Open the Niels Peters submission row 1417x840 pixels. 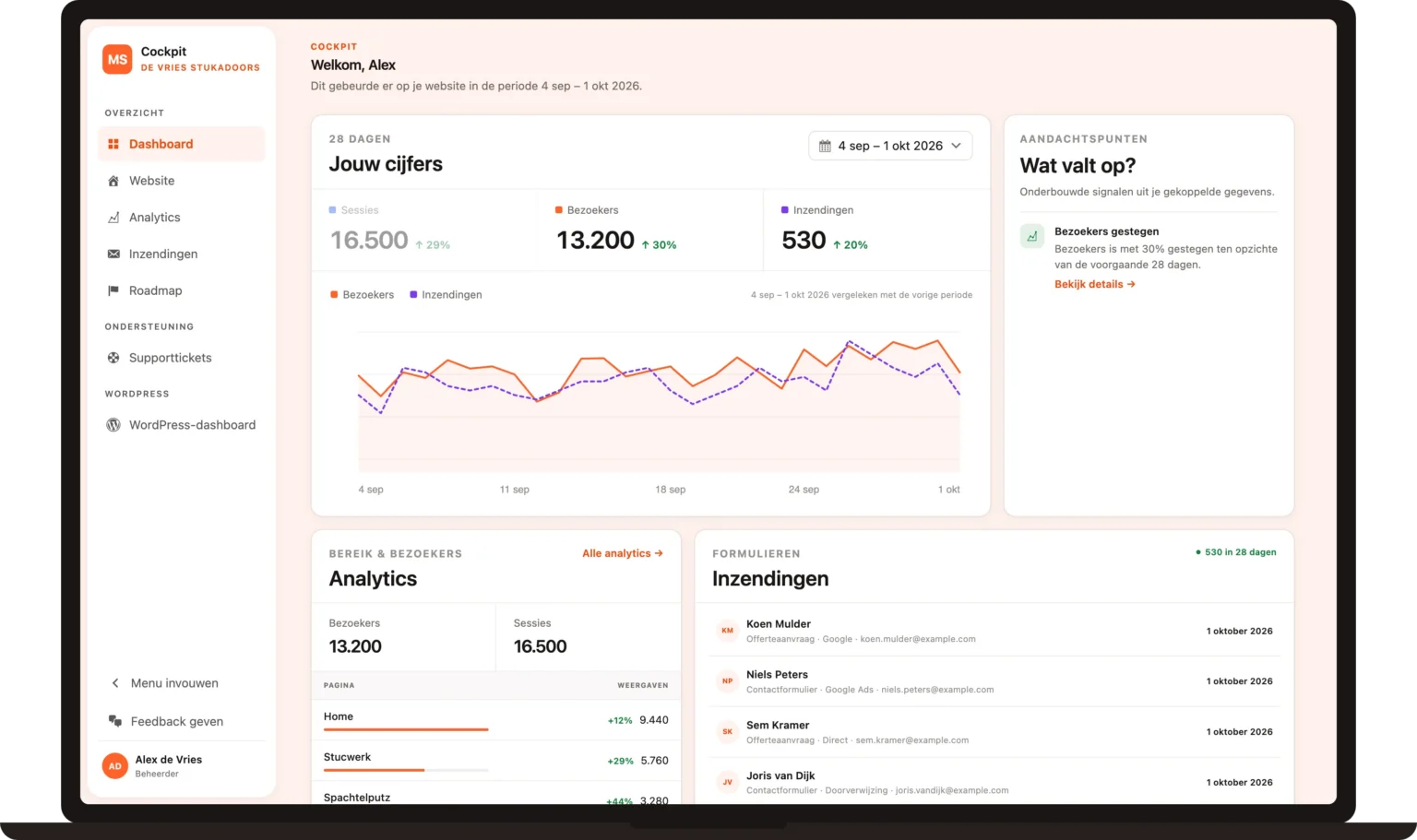click(x=994, y=681)
